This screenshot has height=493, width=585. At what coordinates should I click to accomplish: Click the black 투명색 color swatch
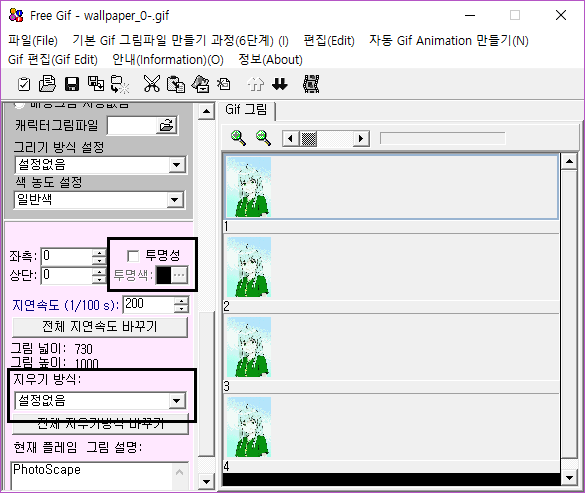[x=164, y=275]
